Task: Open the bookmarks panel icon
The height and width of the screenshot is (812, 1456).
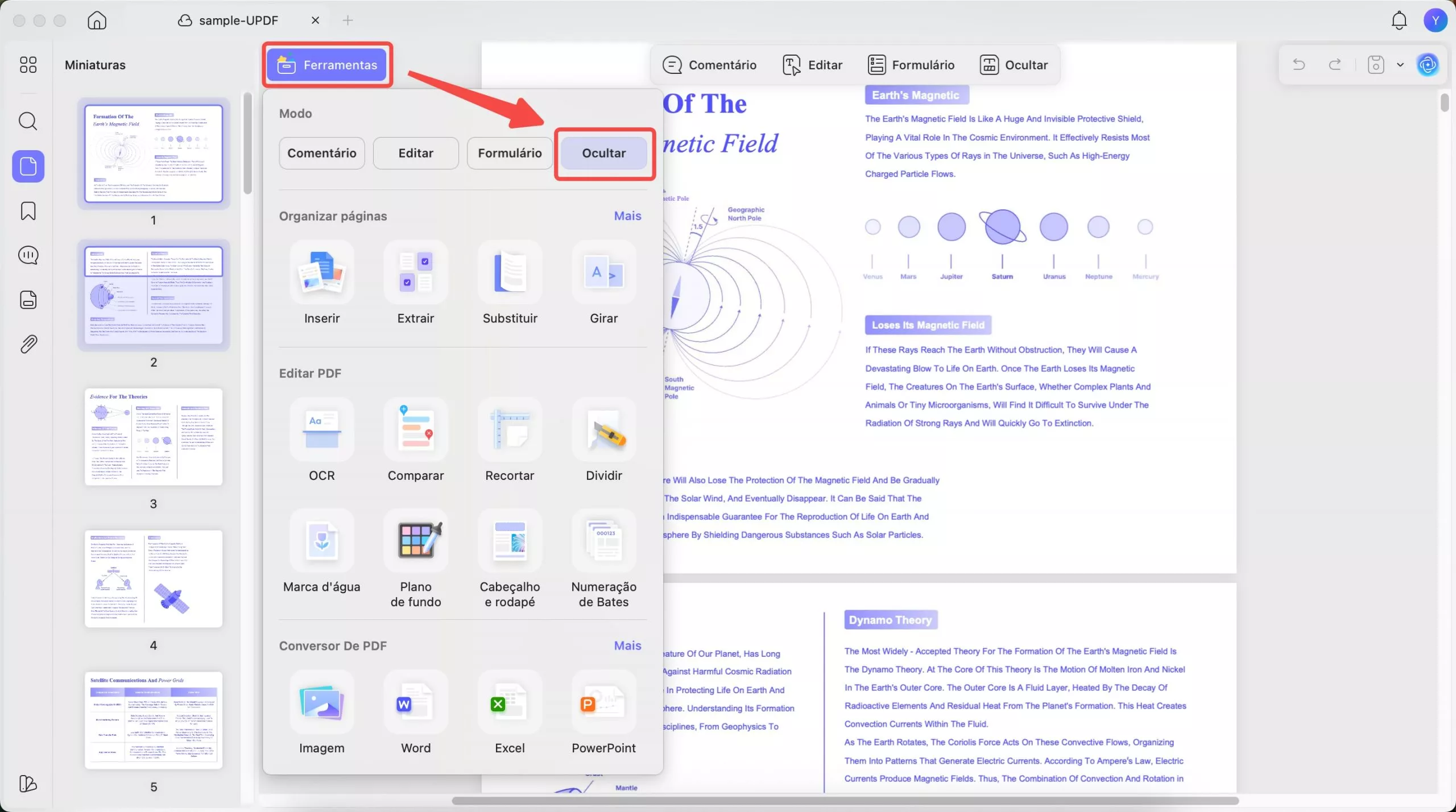Action: (x=28, y=211)
